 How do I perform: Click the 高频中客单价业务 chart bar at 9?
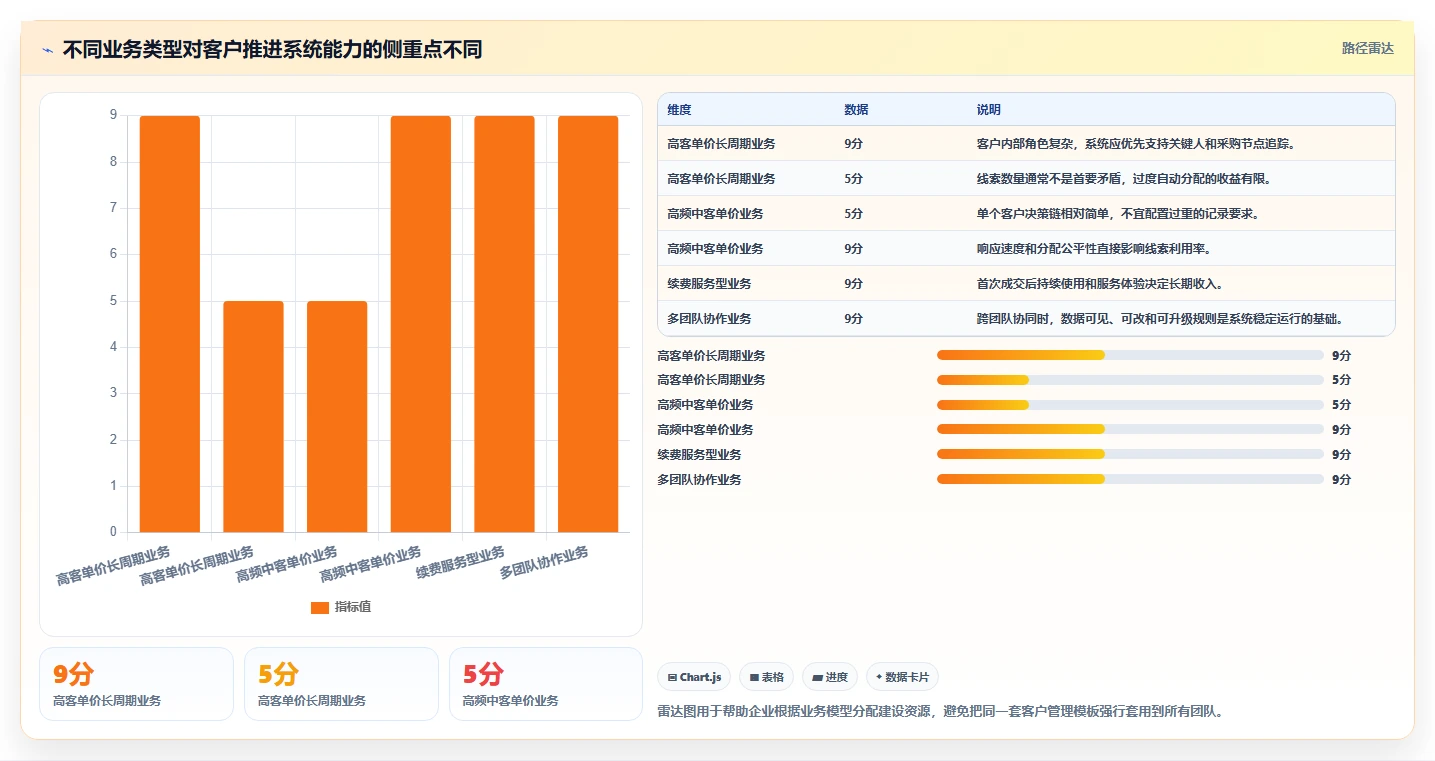421,324
